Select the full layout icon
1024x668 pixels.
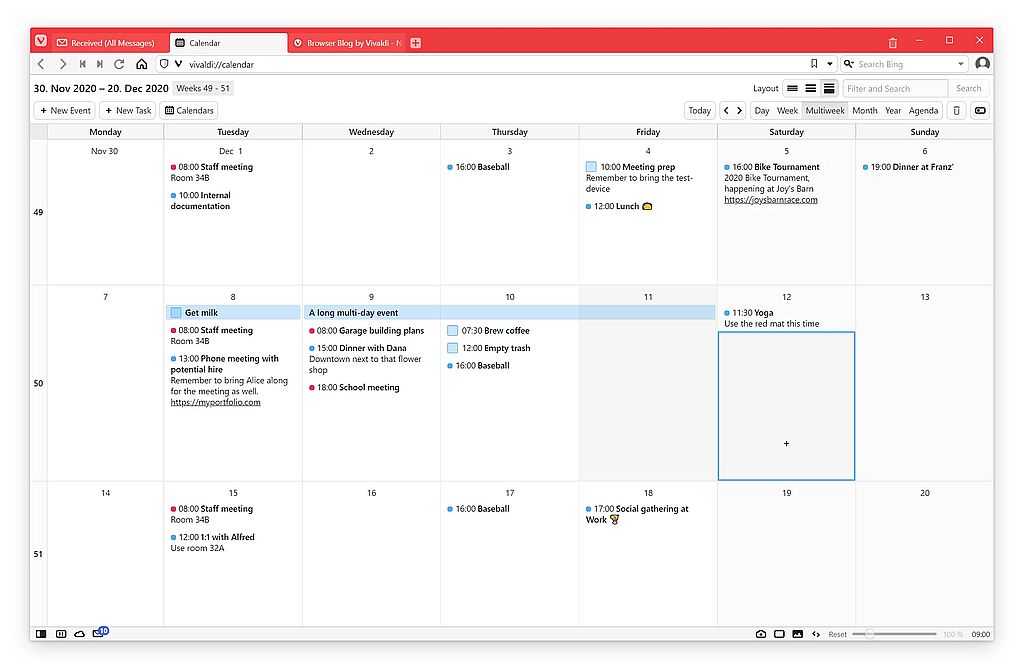point(829,88)
